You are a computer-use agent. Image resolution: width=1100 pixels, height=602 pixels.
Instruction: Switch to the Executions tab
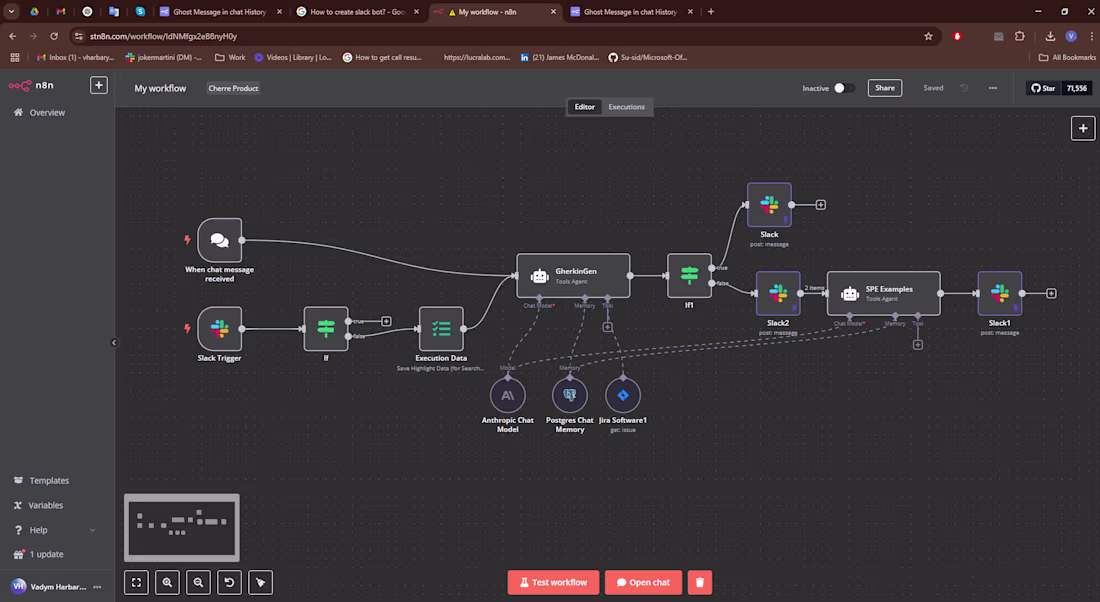coord(625,106)
